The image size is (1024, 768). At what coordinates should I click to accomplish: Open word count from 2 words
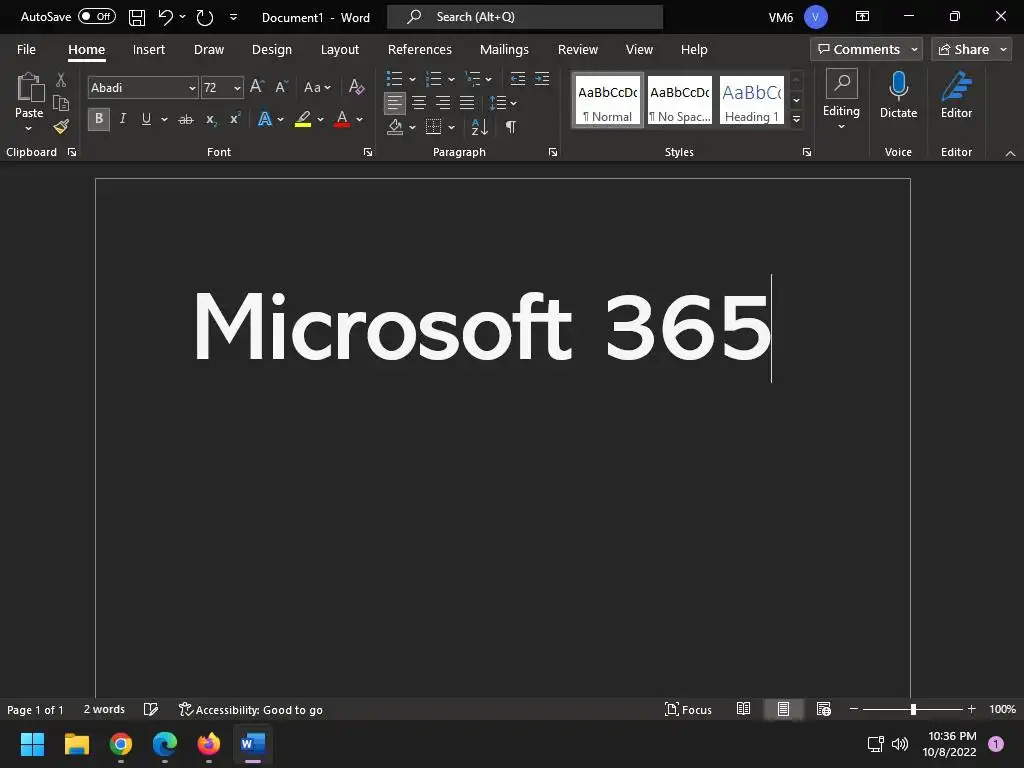[104, 709]
